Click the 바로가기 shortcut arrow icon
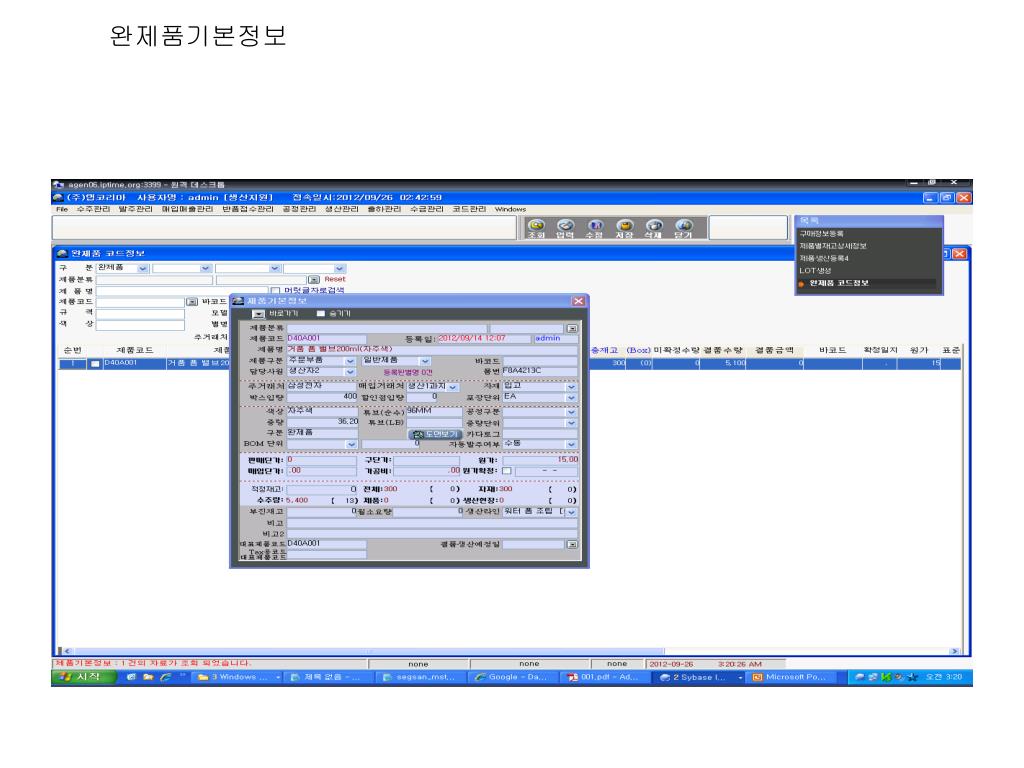Viewport: 1024px width, 768px height. click(259, 314)
